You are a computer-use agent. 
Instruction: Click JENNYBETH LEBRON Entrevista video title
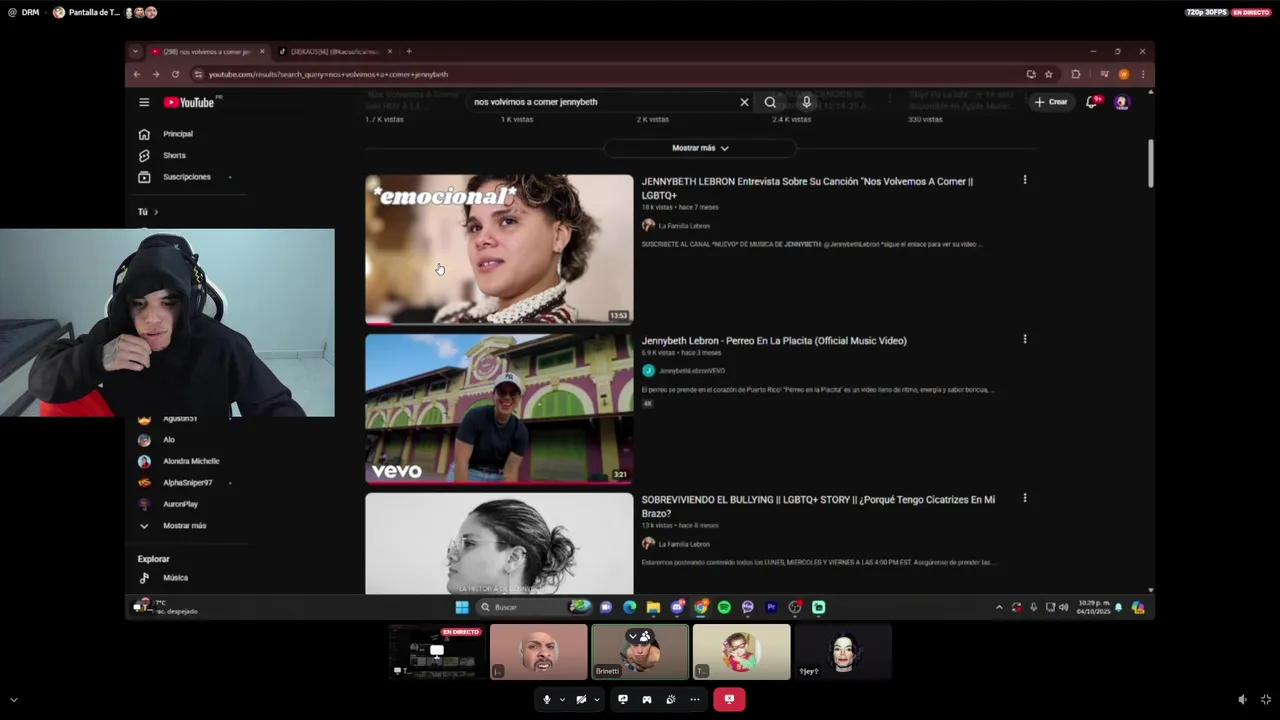tap(807, 188)
